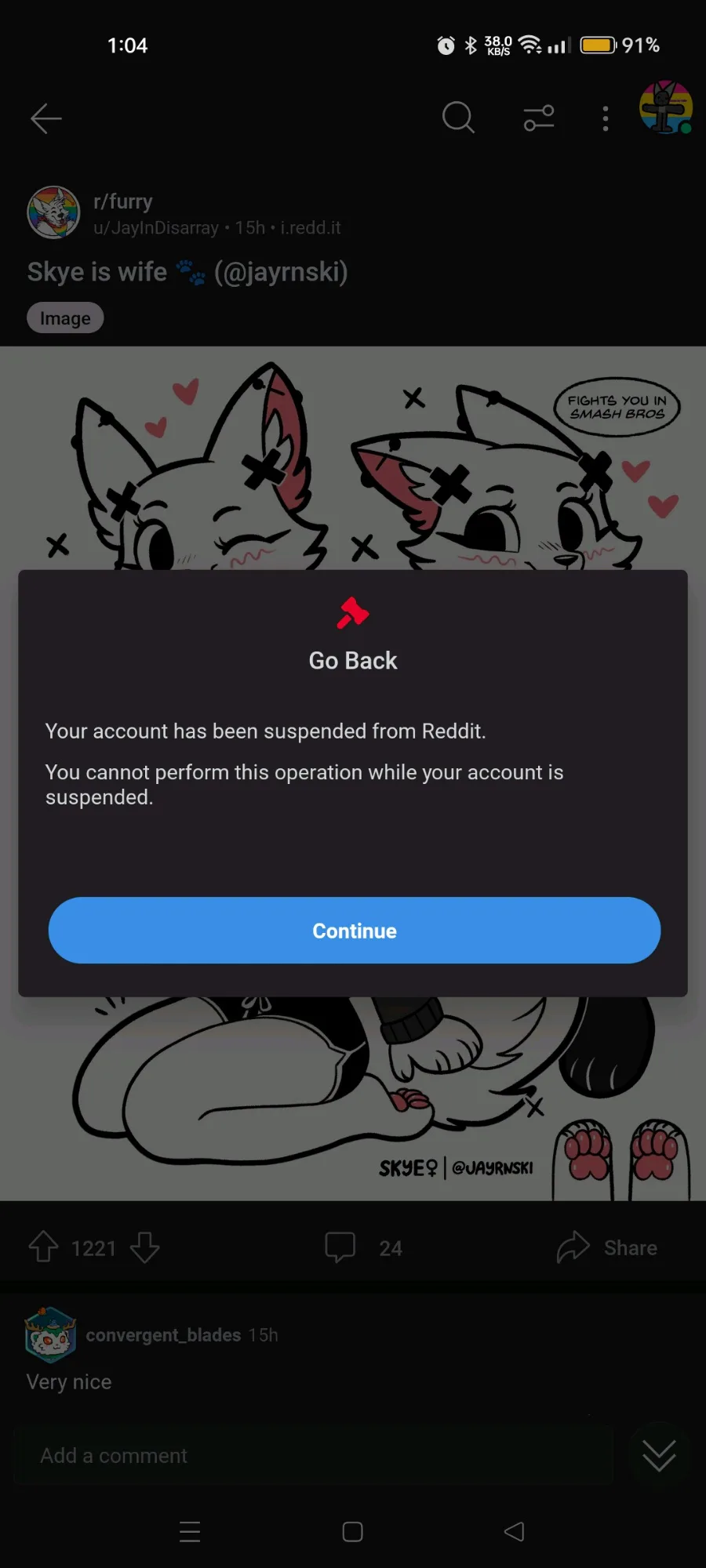Screen dimensions: 706x1568
Task: Open the sort and filter options icon
Action: 539,118
